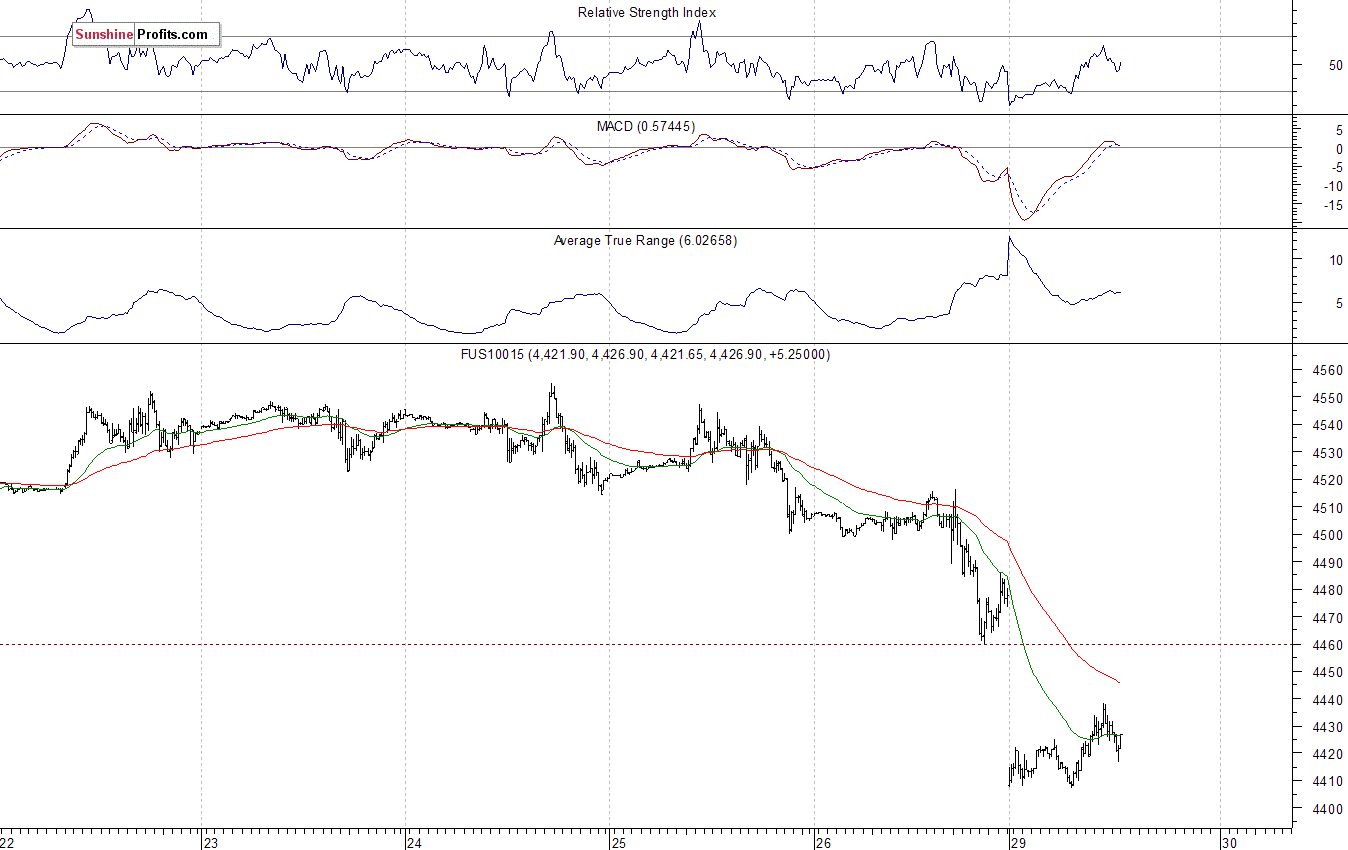Click the date label 29
This screenshot has height=850, width=1348.
pyautogui.click(x=1019, y=842)
